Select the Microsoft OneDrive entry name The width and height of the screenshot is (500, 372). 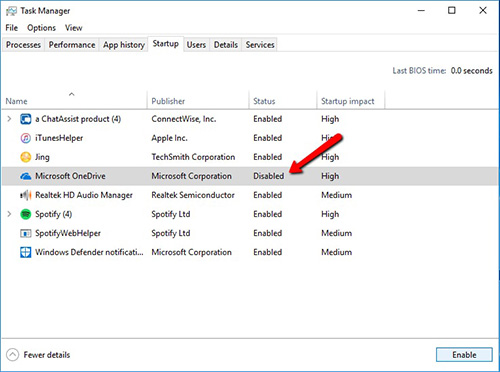tap(70, 176)
